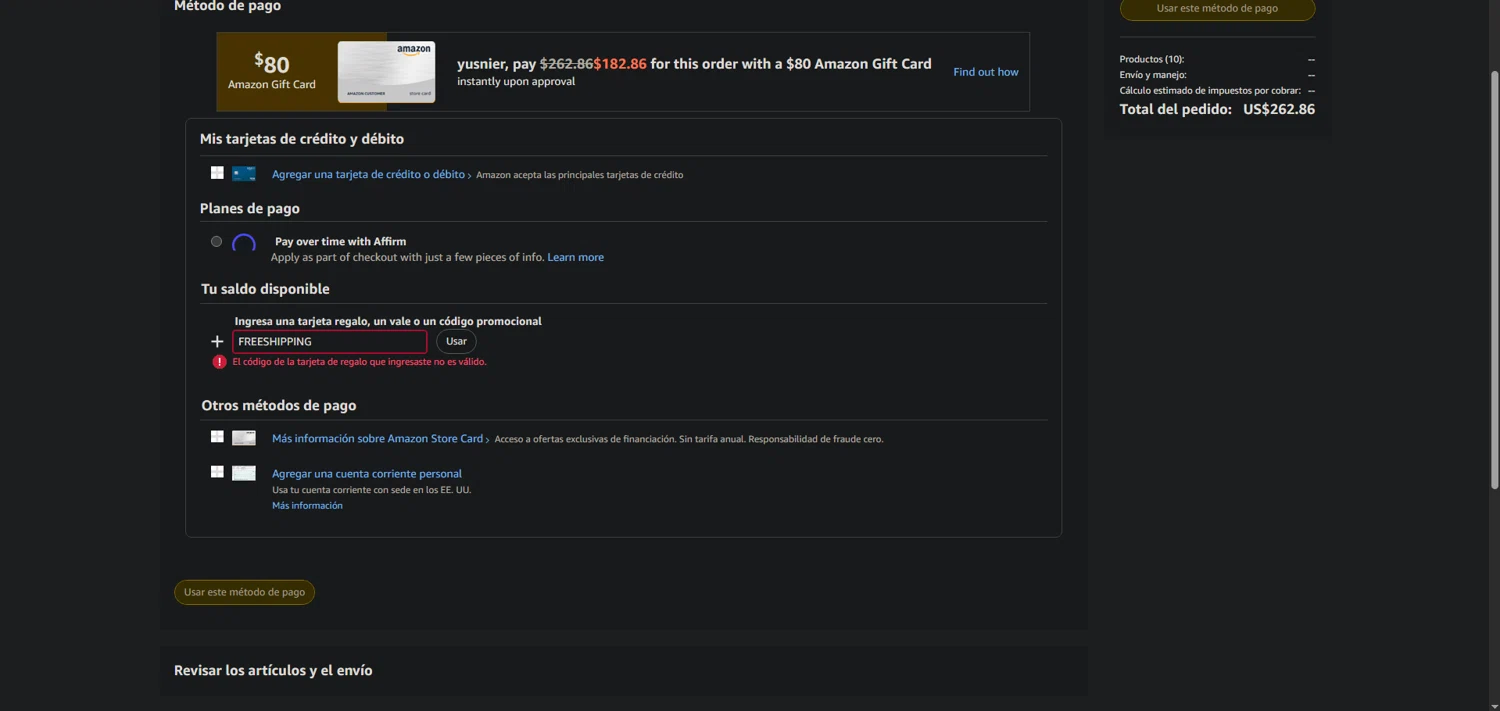Click the Otros métodos de pago heading
Screen dimensions: 1500x711
click(279, 405)
